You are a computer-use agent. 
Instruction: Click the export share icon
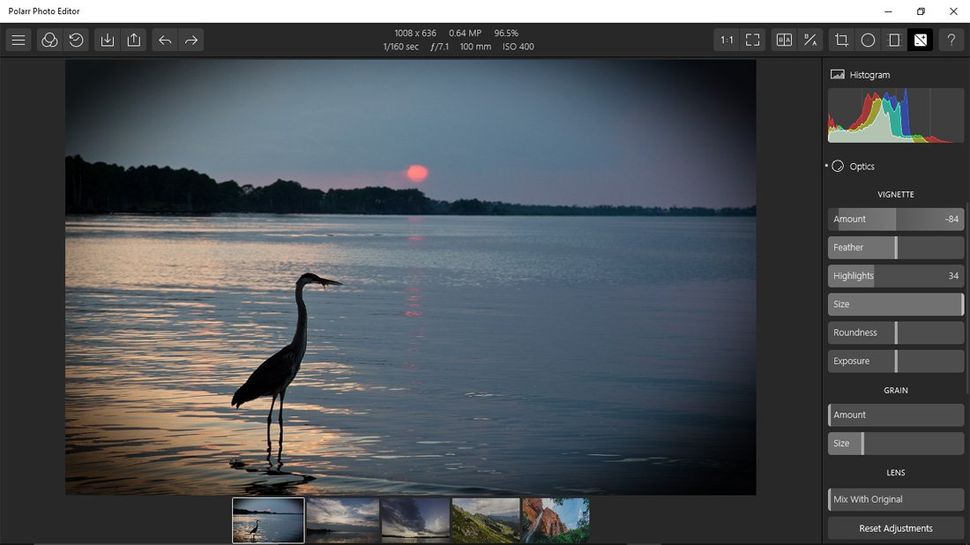point(134,40)
